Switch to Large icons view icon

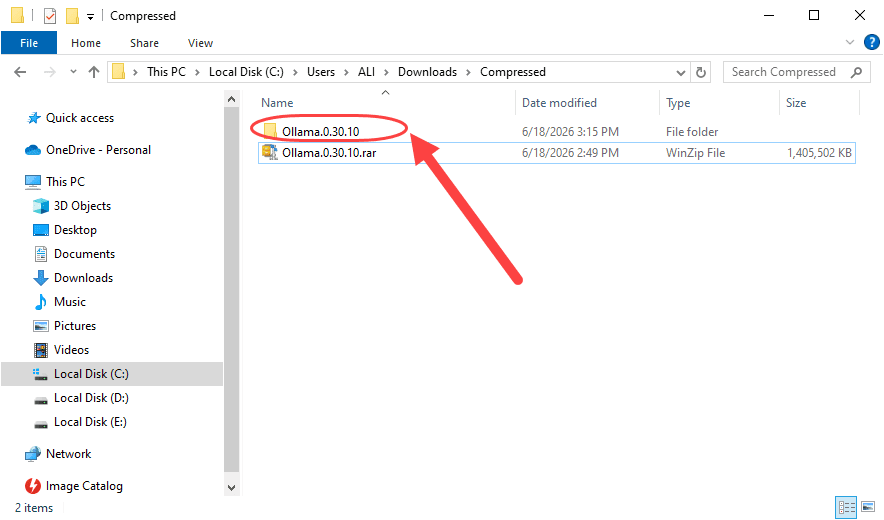(868, 507)
